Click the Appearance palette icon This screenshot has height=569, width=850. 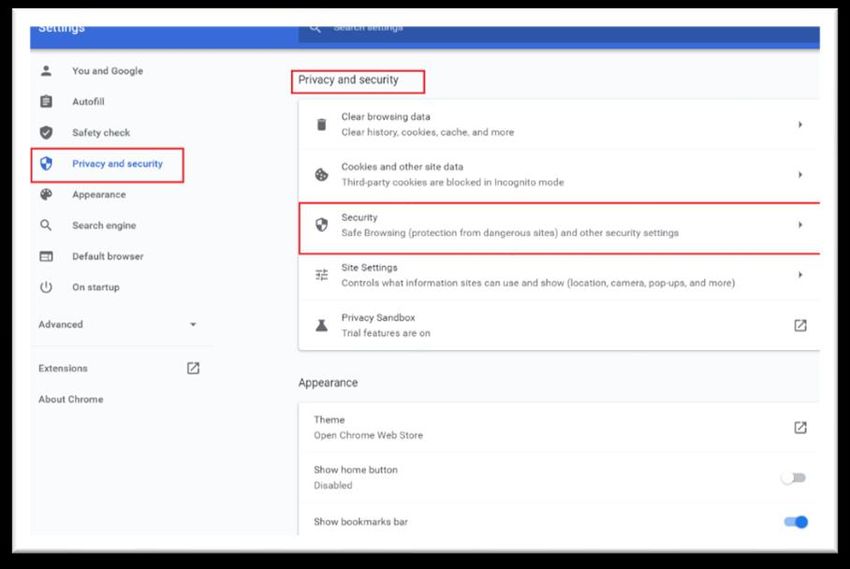pyautogui.click(x=46, y=194)
